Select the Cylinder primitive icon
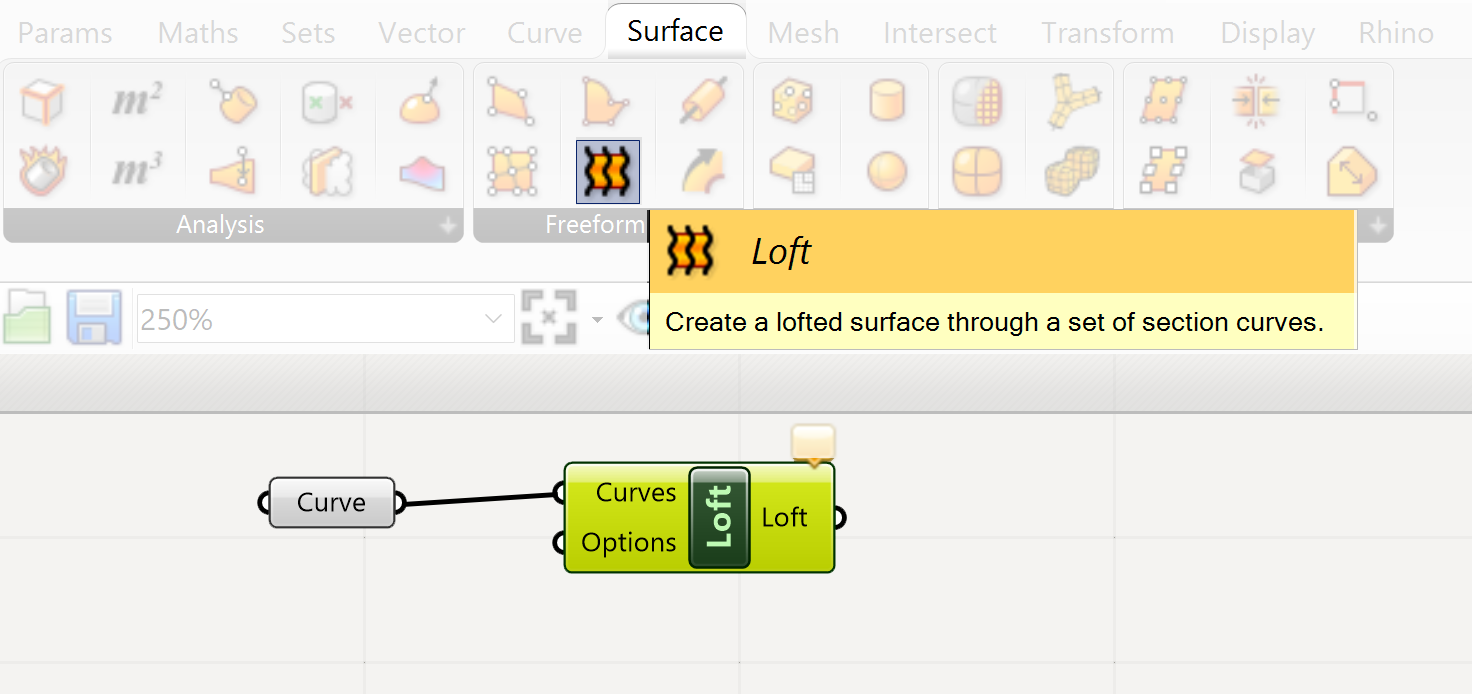 coord(886,102)
